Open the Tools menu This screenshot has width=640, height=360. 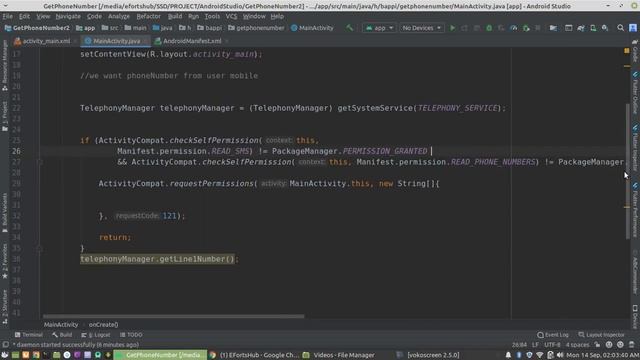pos(212,16)
